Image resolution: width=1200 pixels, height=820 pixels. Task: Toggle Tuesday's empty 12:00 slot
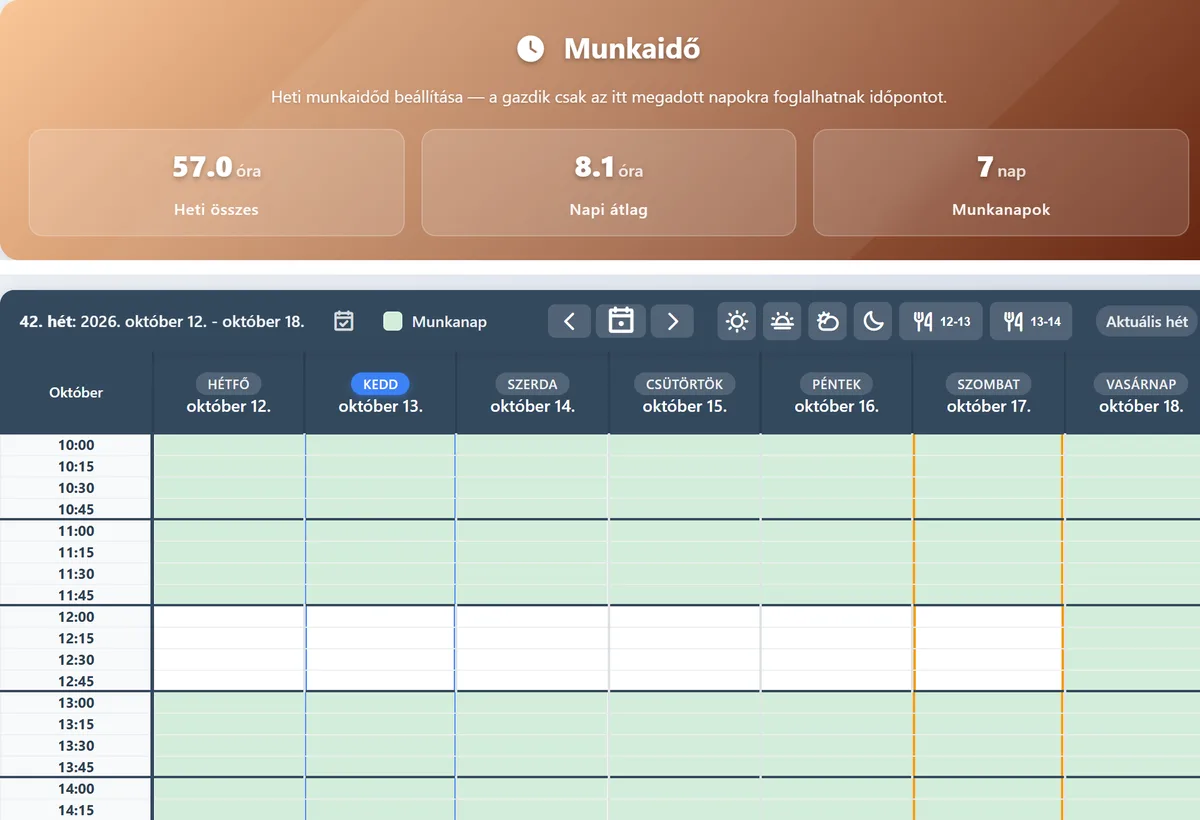(x=381, y=617)
